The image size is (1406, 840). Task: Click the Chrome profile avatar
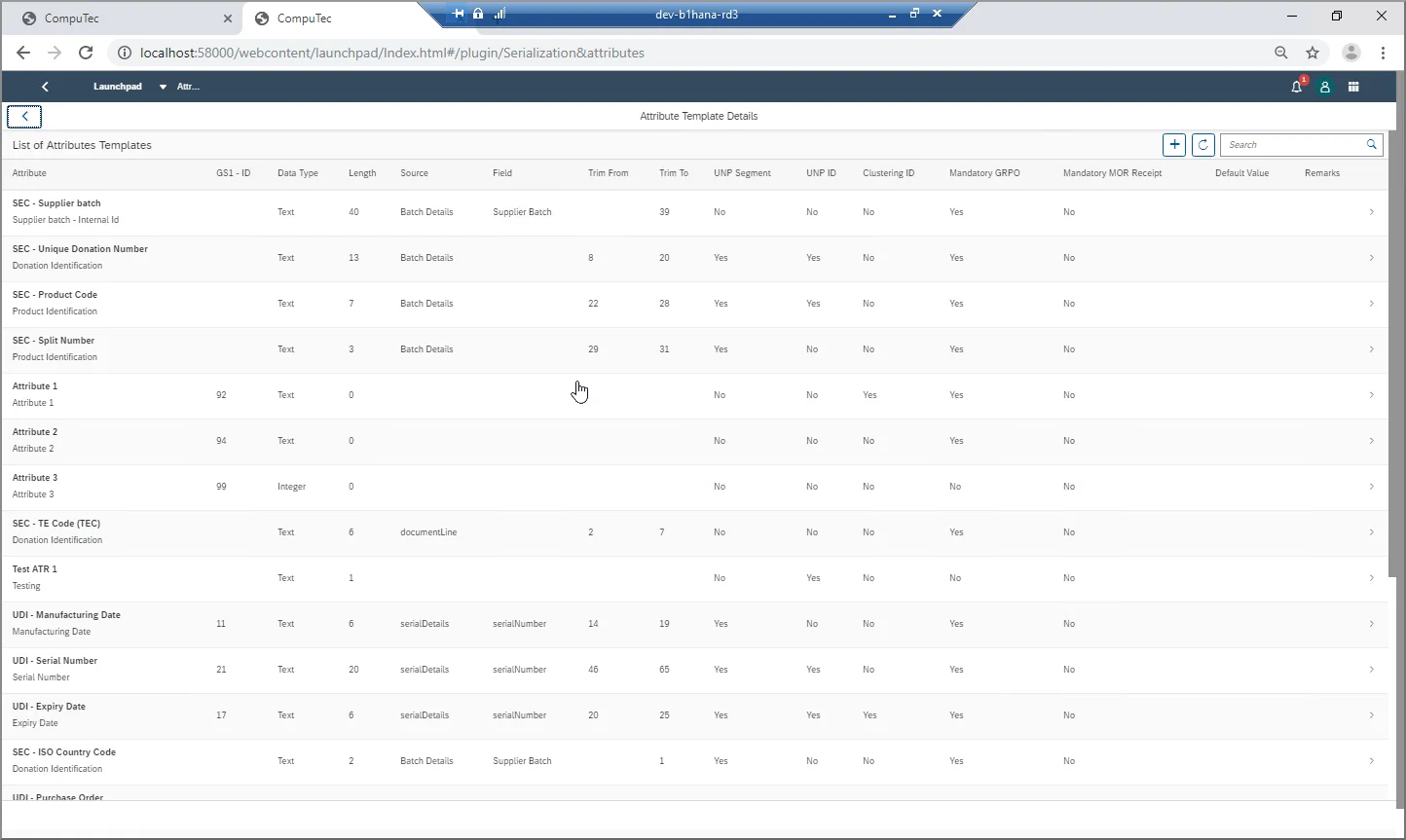(x=1350, y=53)
